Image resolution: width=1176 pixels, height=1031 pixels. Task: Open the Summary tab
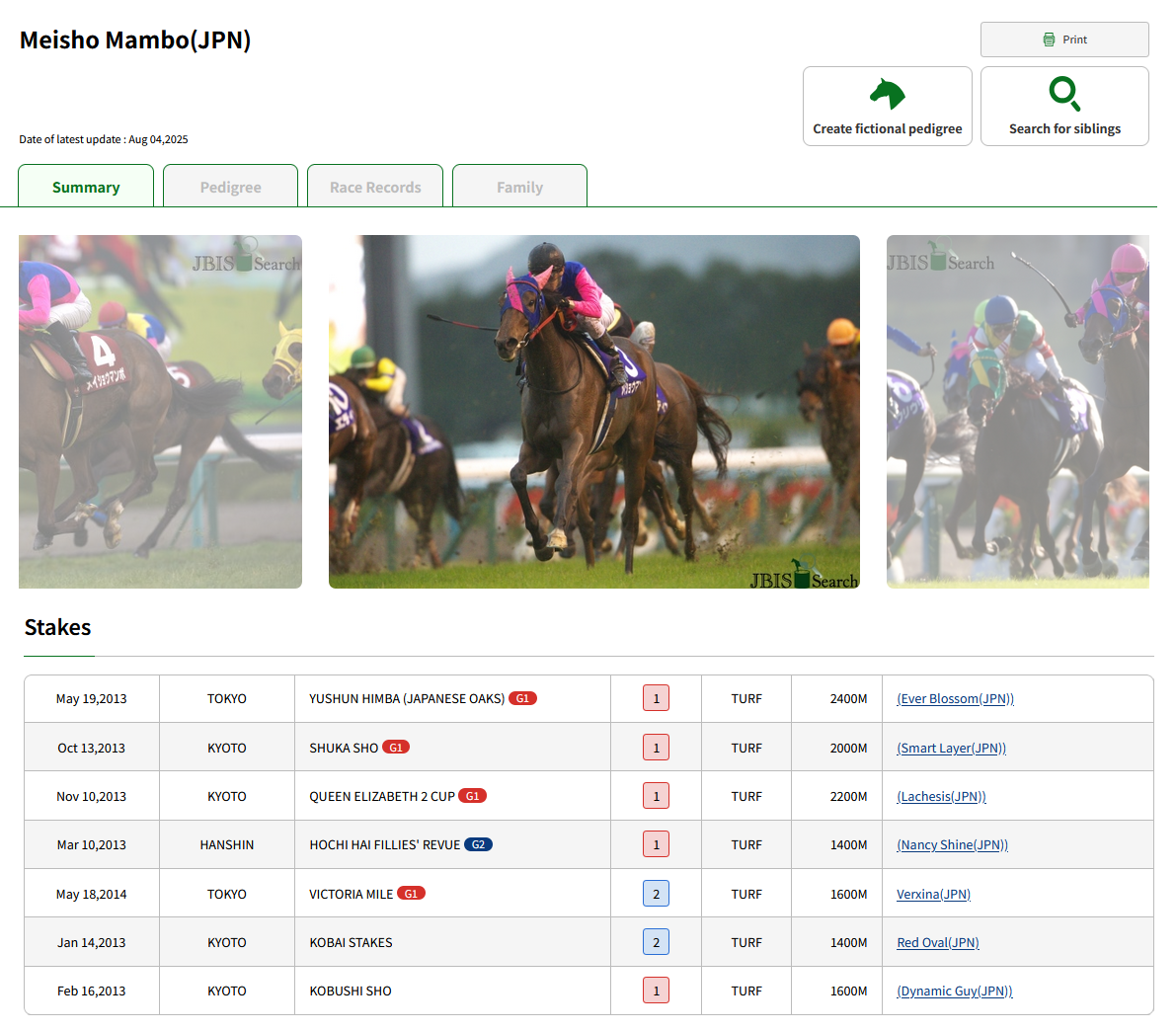point(86,186)
